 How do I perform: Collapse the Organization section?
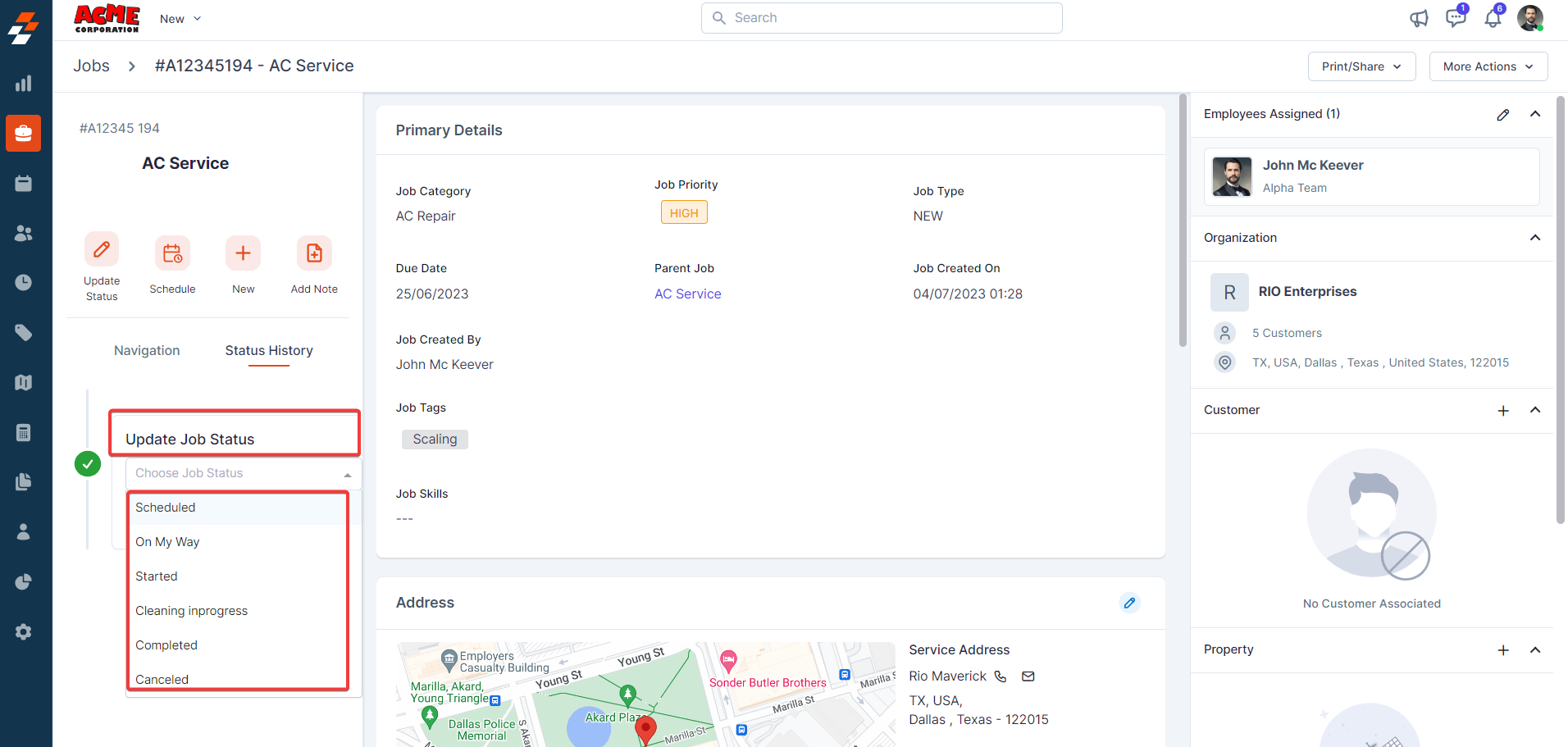tap(1534, 238)
